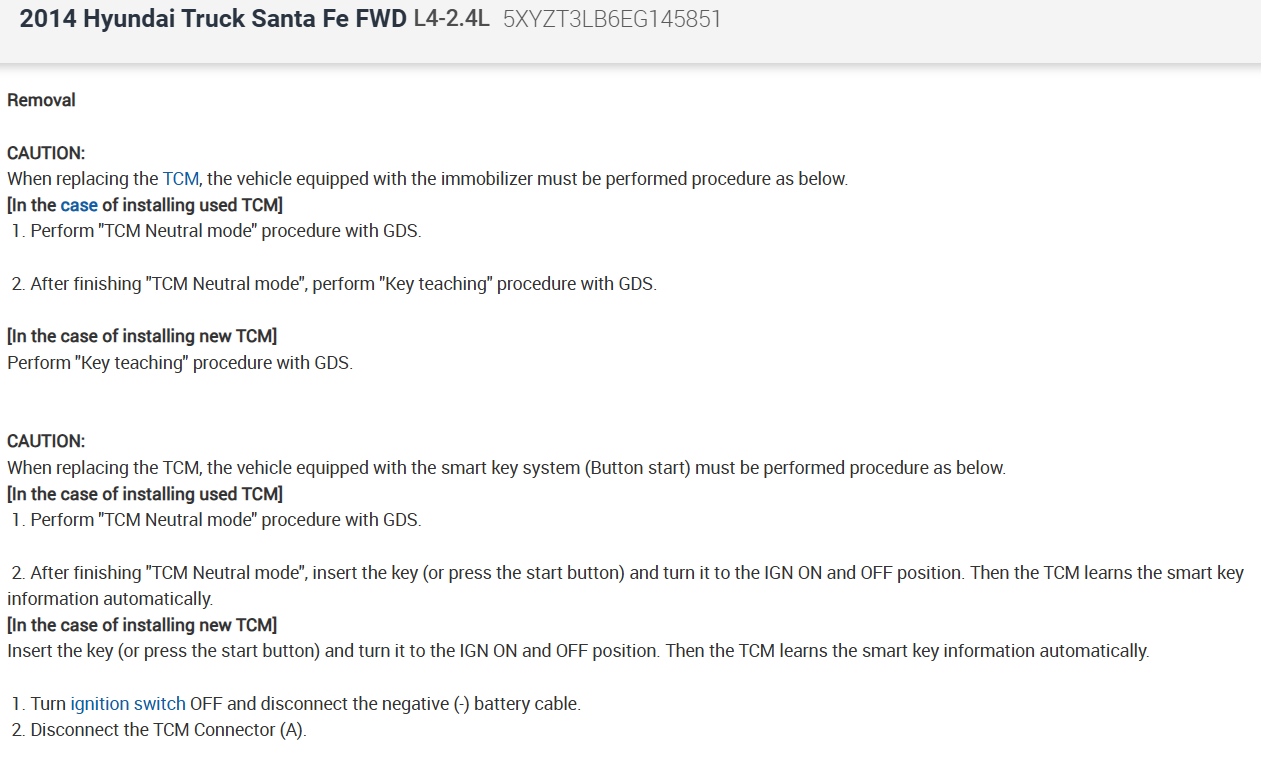The image size is (1261, 759).
Task: Click the paragraph beginning "Insert the key"
Action: pyautogui.click(x=578, y=651)
